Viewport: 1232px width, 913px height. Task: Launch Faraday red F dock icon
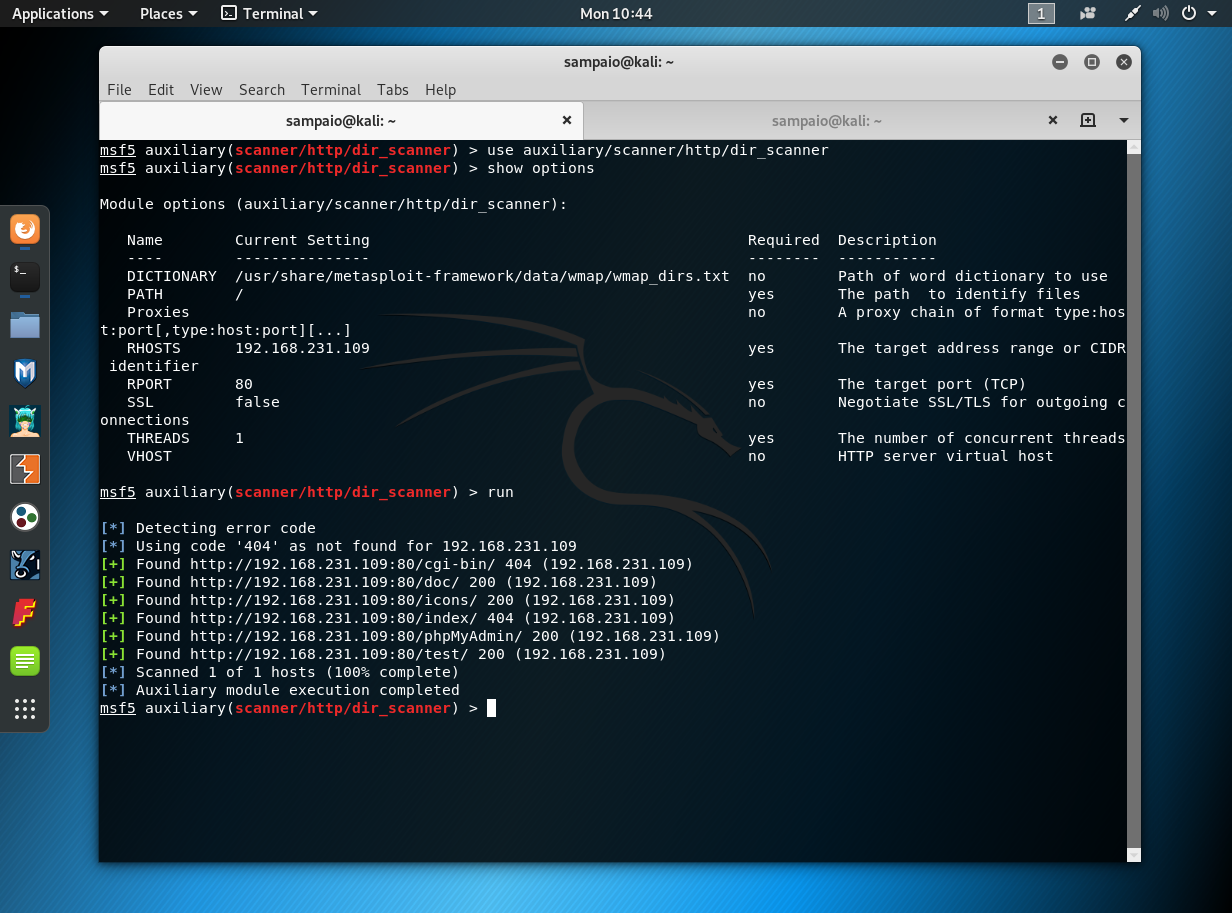point(25,613)
